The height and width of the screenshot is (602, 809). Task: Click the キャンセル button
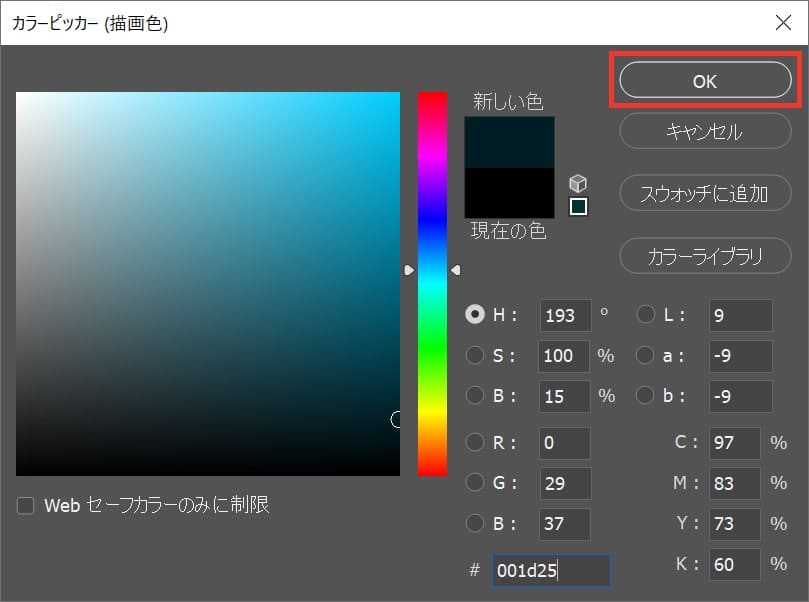pyautogui.click(x=705, y=131)
